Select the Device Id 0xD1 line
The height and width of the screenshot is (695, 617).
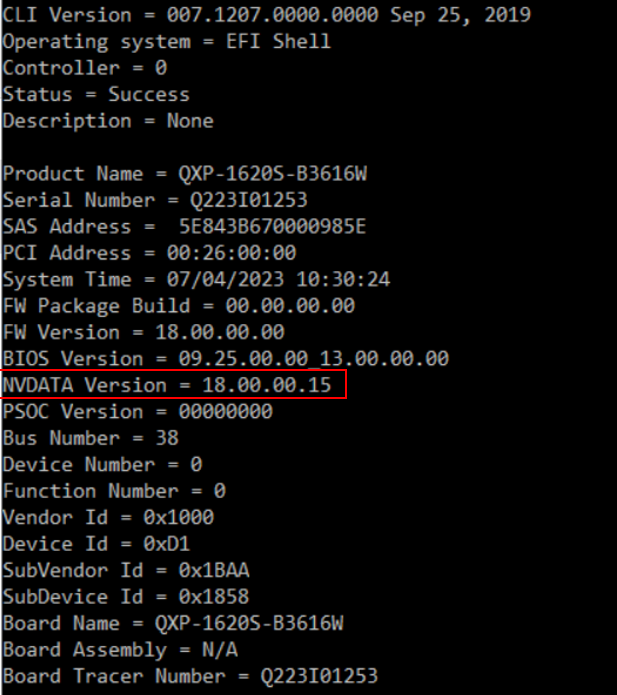click(96, 544)
